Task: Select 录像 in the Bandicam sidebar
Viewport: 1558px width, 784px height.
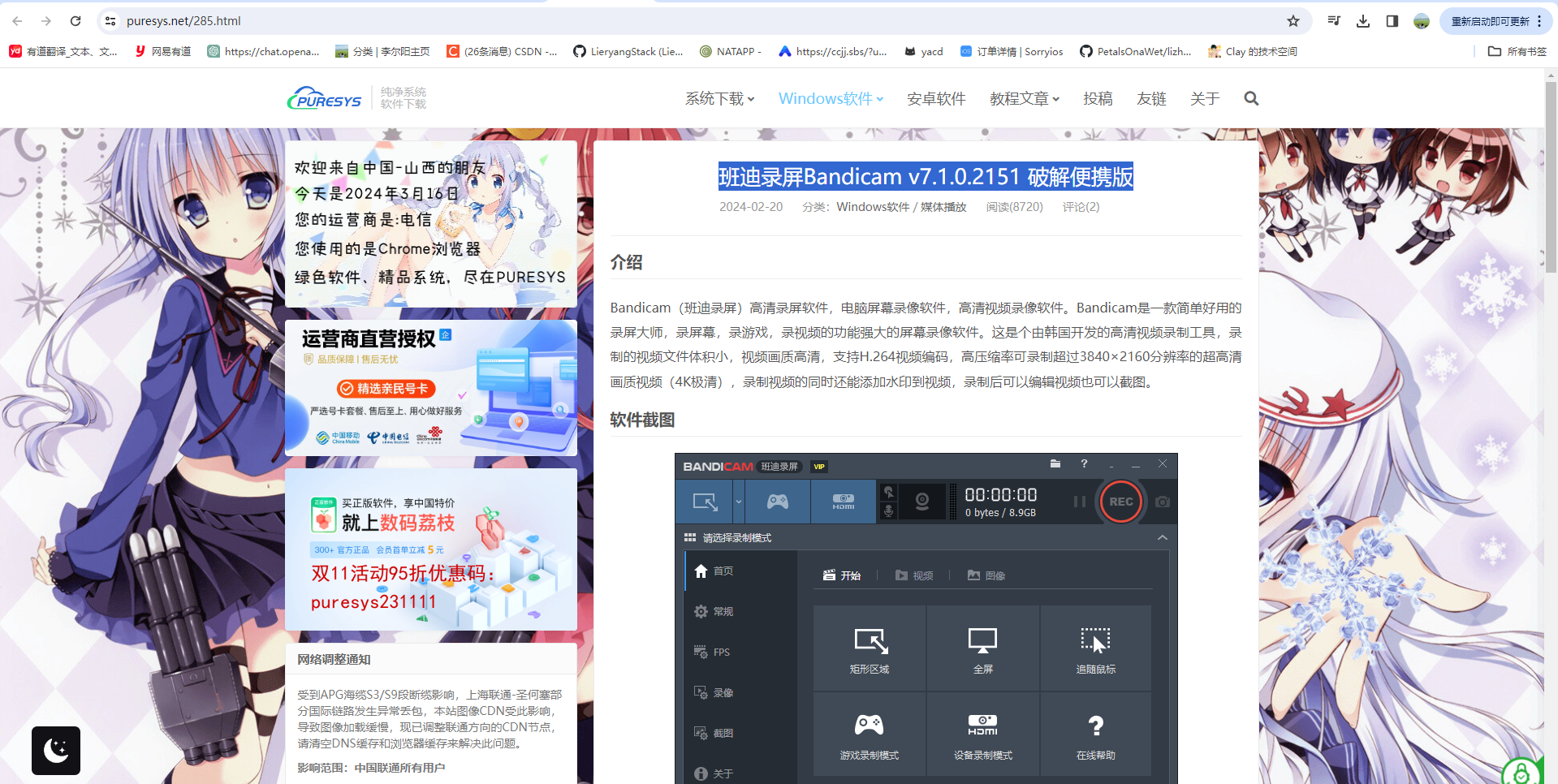Action: click(x=740, y=693)
